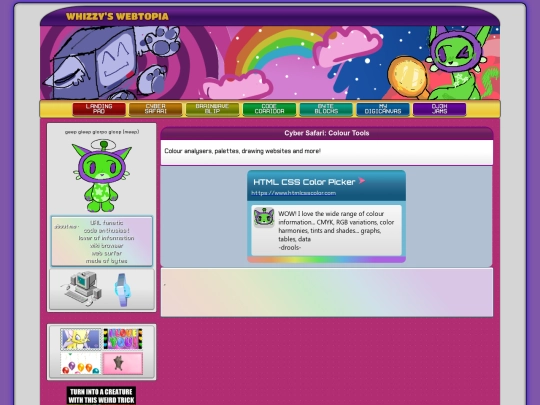Screen dimensions: 540x405
Task: Open the HTML CSS Color Picker heading link
Action: (x=304, y=182)
